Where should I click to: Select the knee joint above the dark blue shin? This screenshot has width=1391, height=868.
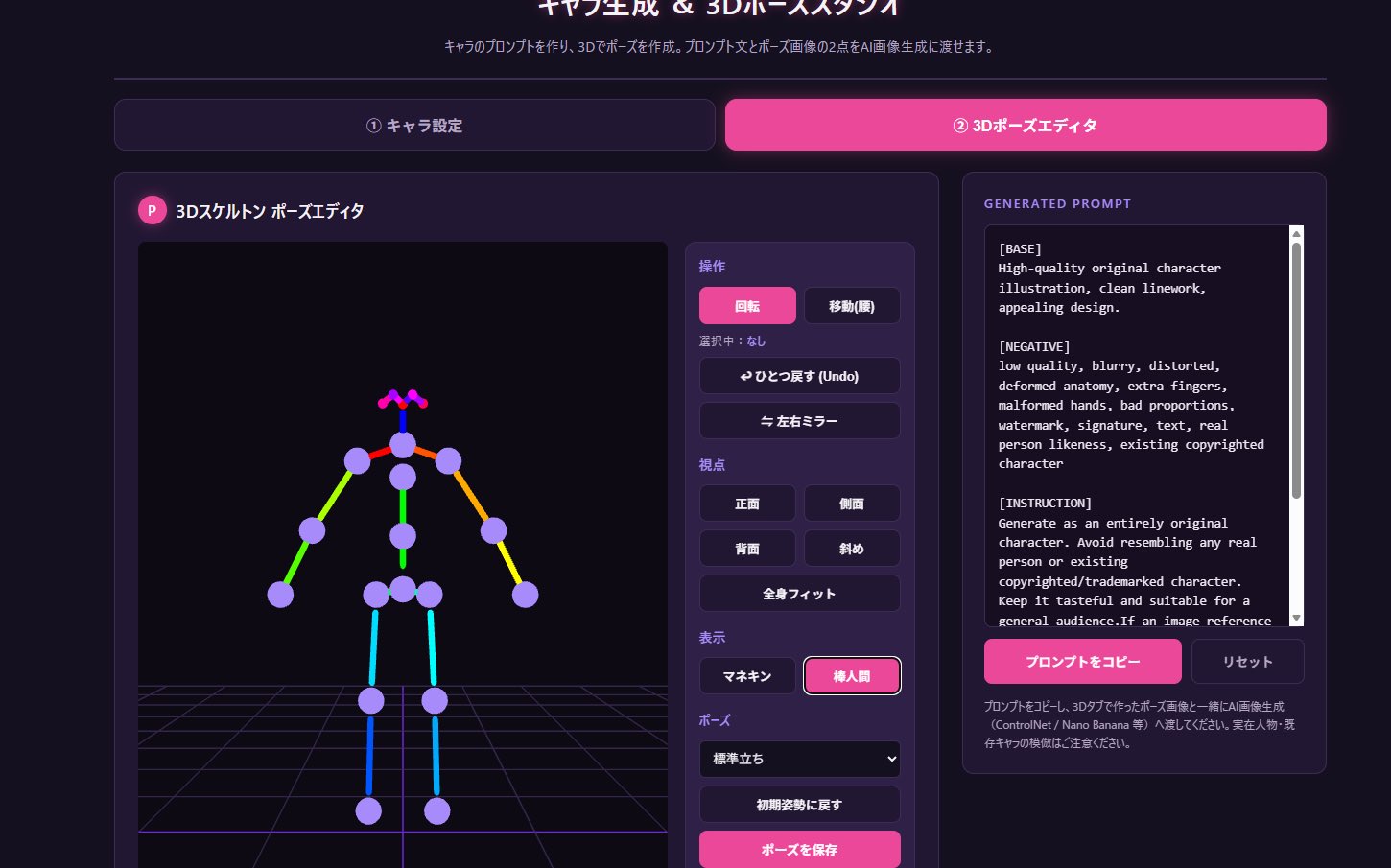pos(371,701)
